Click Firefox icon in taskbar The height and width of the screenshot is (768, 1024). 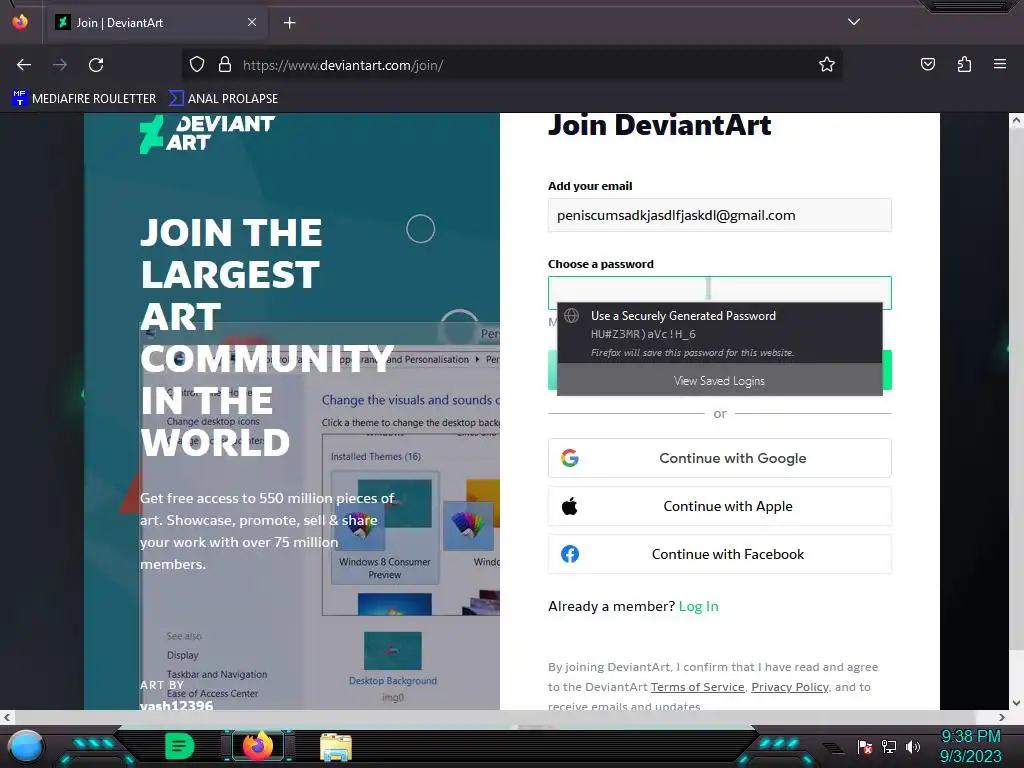257,746
